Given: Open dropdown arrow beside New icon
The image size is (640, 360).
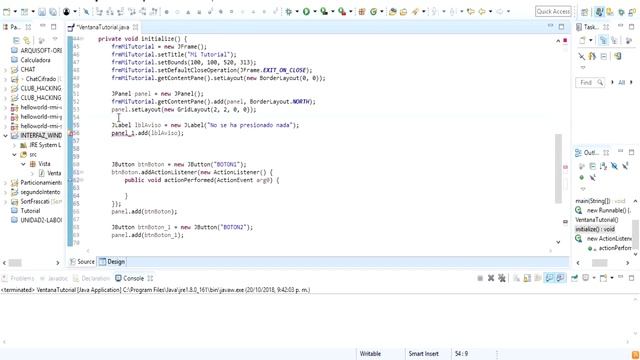Looking at the screenshot, I should click(x=15, y=12).
